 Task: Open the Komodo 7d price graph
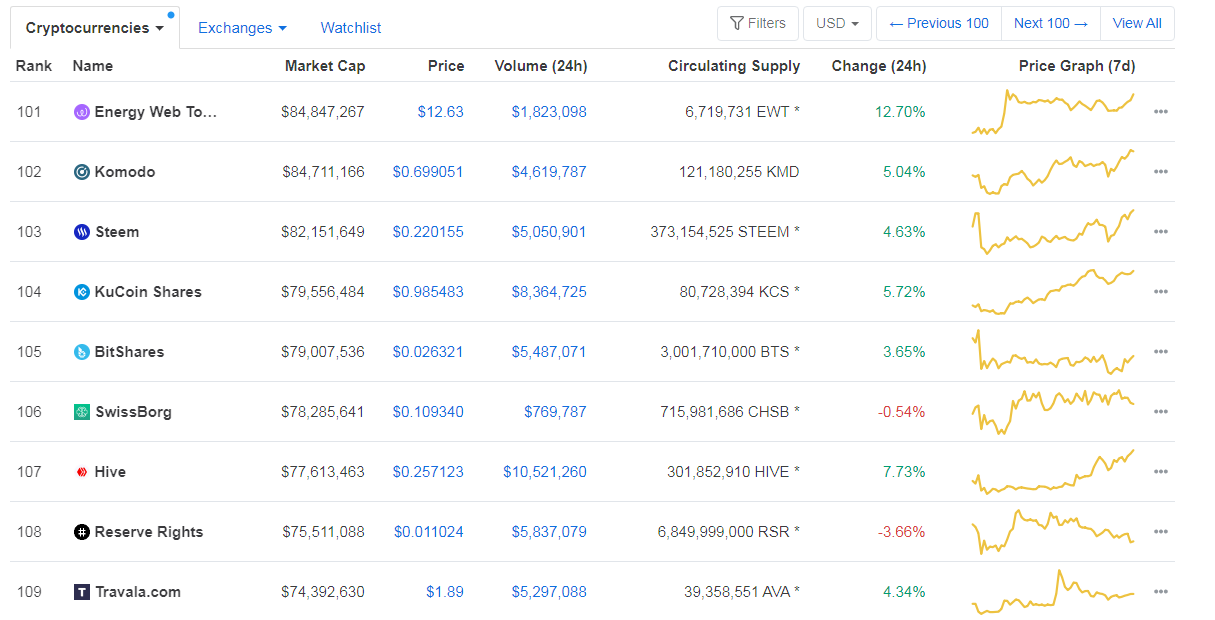[x=1053, y=172]
